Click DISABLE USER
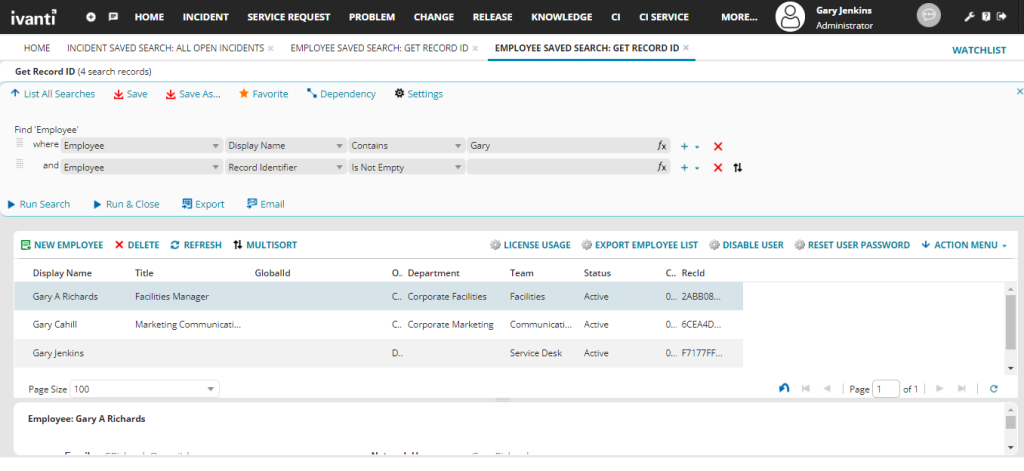1024x471 pixels. tap(746, 245)
